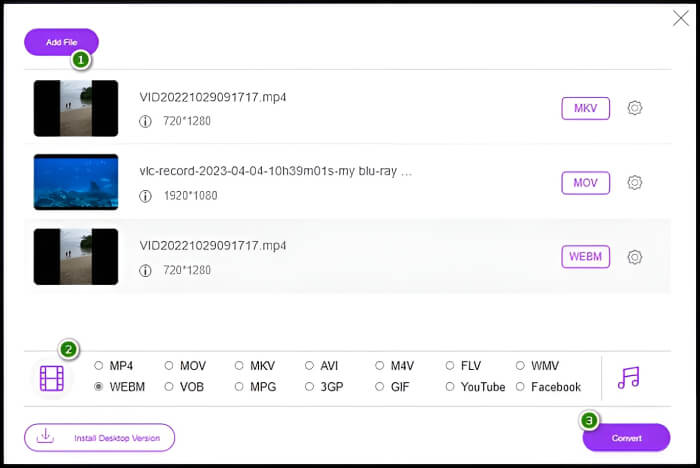Open settings gear for the WEBM file row
Screen dimensions: 700x468
tap(634, 257)
